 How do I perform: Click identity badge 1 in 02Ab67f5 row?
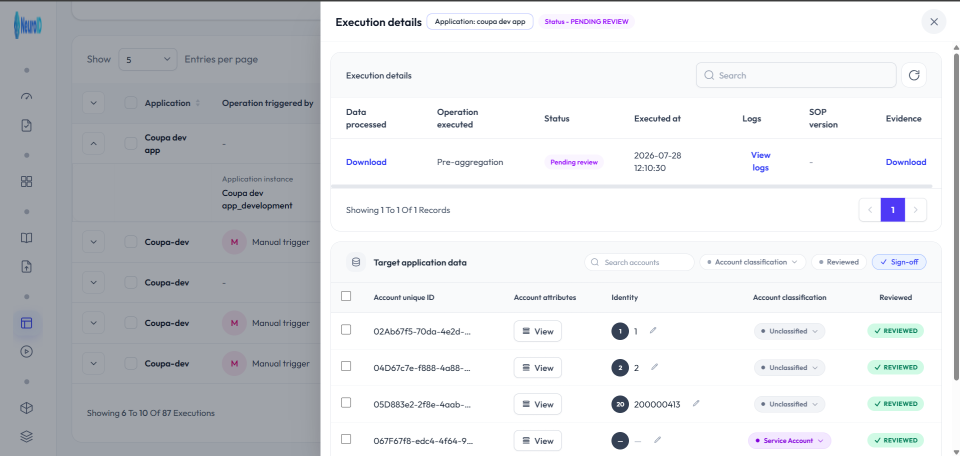pos(620,331)
